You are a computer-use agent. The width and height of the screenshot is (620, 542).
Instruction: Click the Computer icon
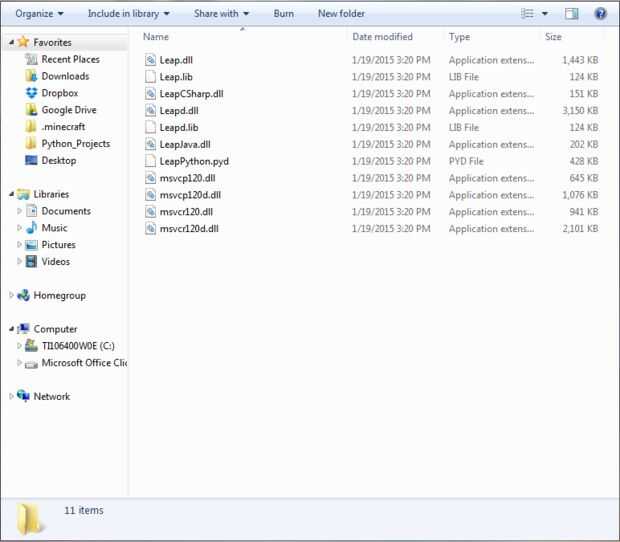pos(23,329)
